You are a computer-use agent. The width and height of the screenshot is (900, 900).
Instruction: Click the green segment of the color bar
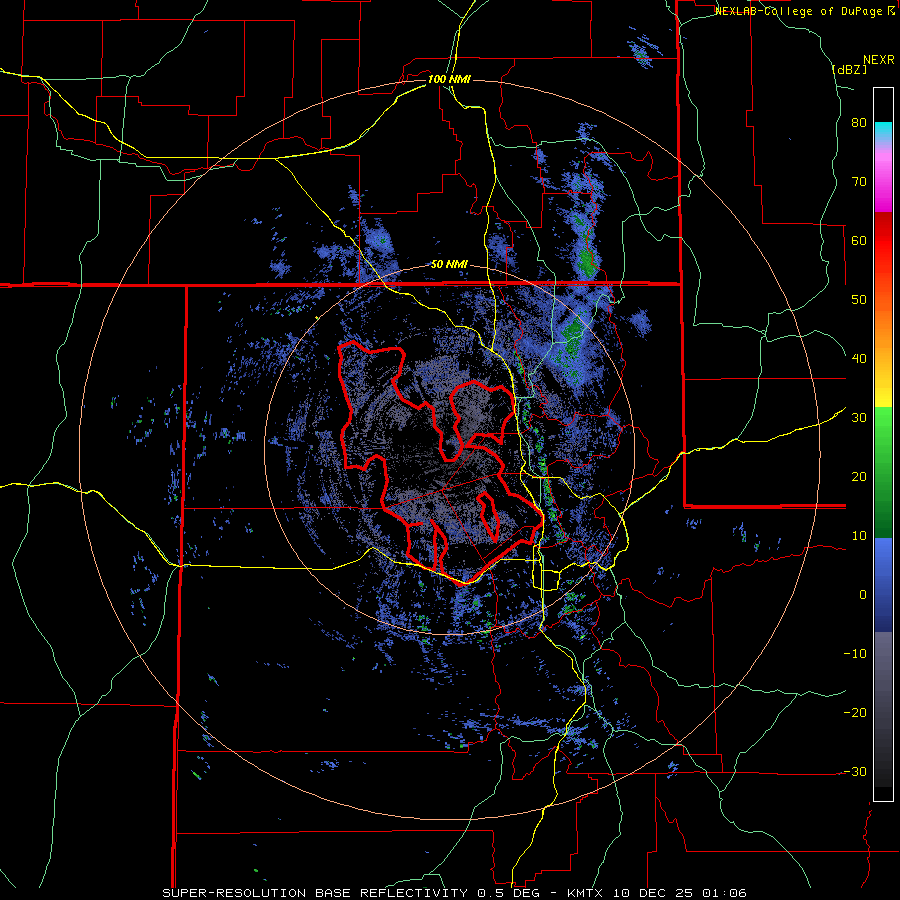[x=883, y=472]
